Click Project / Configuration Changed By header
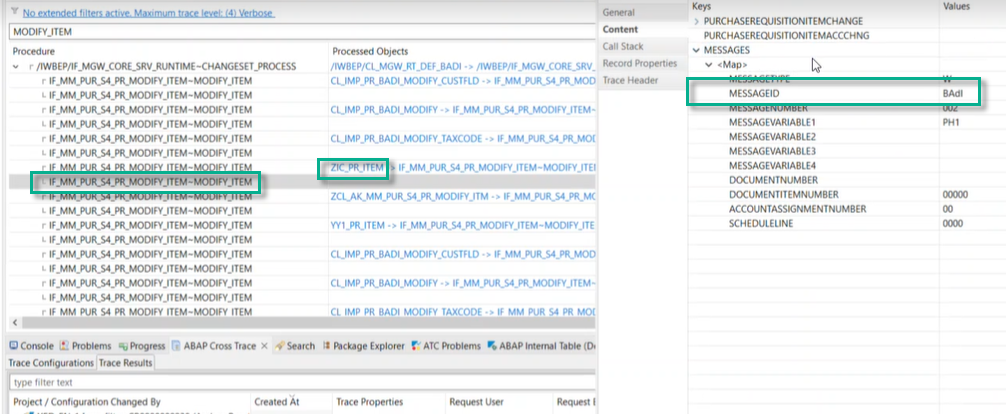Viewport: 1006px width, 414px height. click(x=87, y=402)
